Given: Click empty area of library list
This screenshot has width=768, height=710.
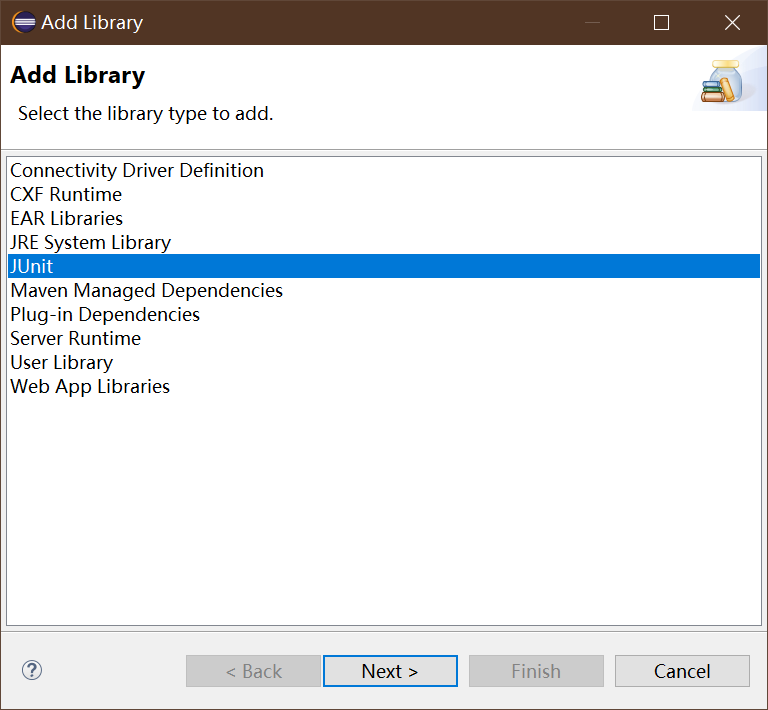Looking at the screenshot, I should click(x=384, y=510).
